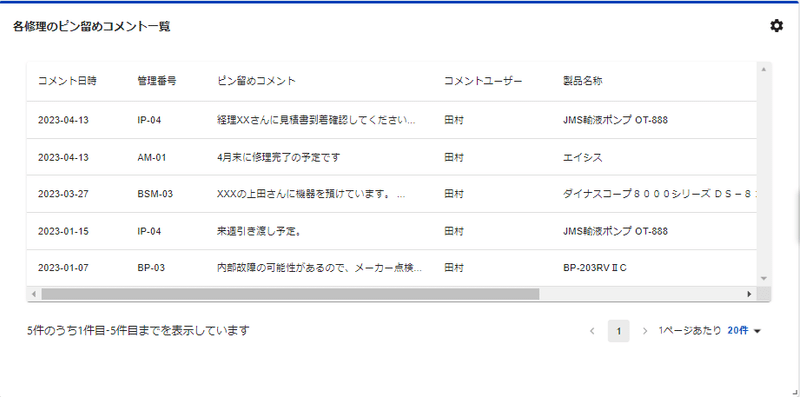Click the 各修理のピン留めコメント一覧 title
Screen dimensions: 800x397
pos(91,27)
